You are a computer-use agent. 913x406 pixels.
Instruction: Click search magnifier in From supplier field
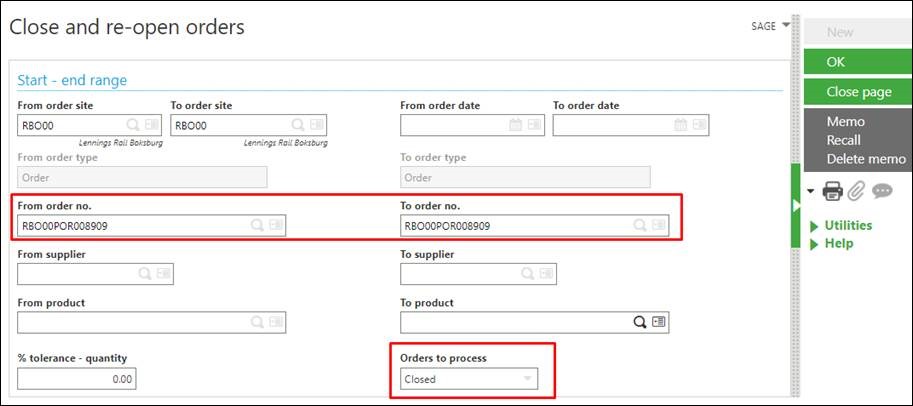coord(145,274)
